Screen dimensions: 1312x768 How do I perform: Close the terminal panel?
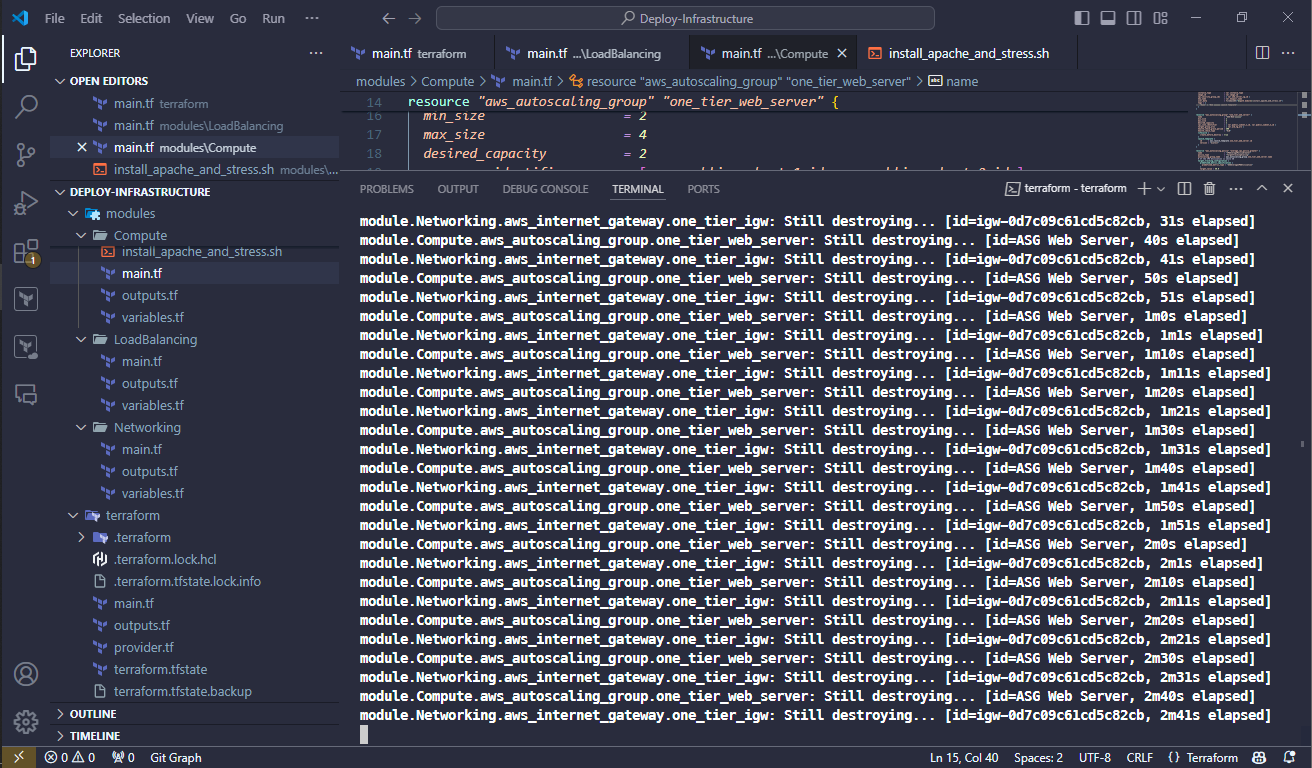[1288, 188]
